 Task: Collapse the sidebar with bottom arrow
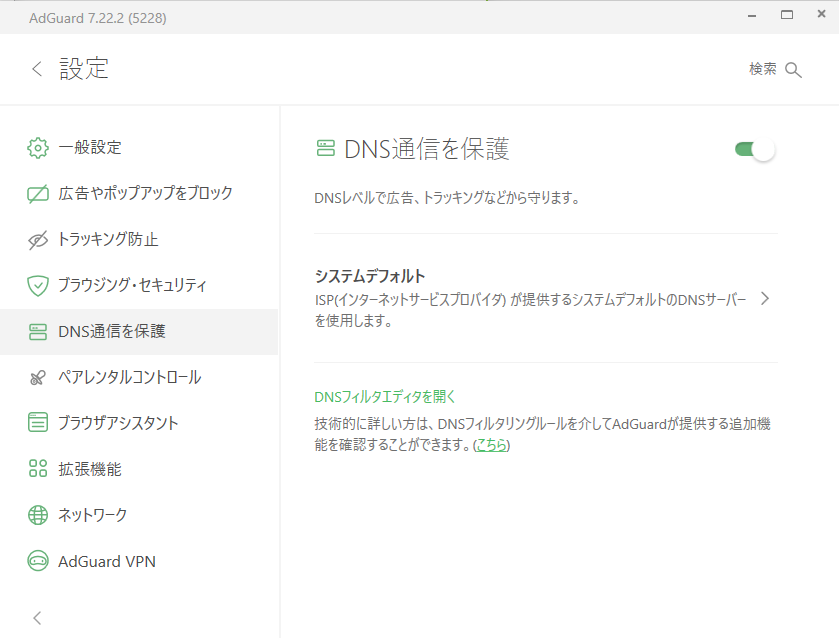pyautogui.click(x=38, y=617)
